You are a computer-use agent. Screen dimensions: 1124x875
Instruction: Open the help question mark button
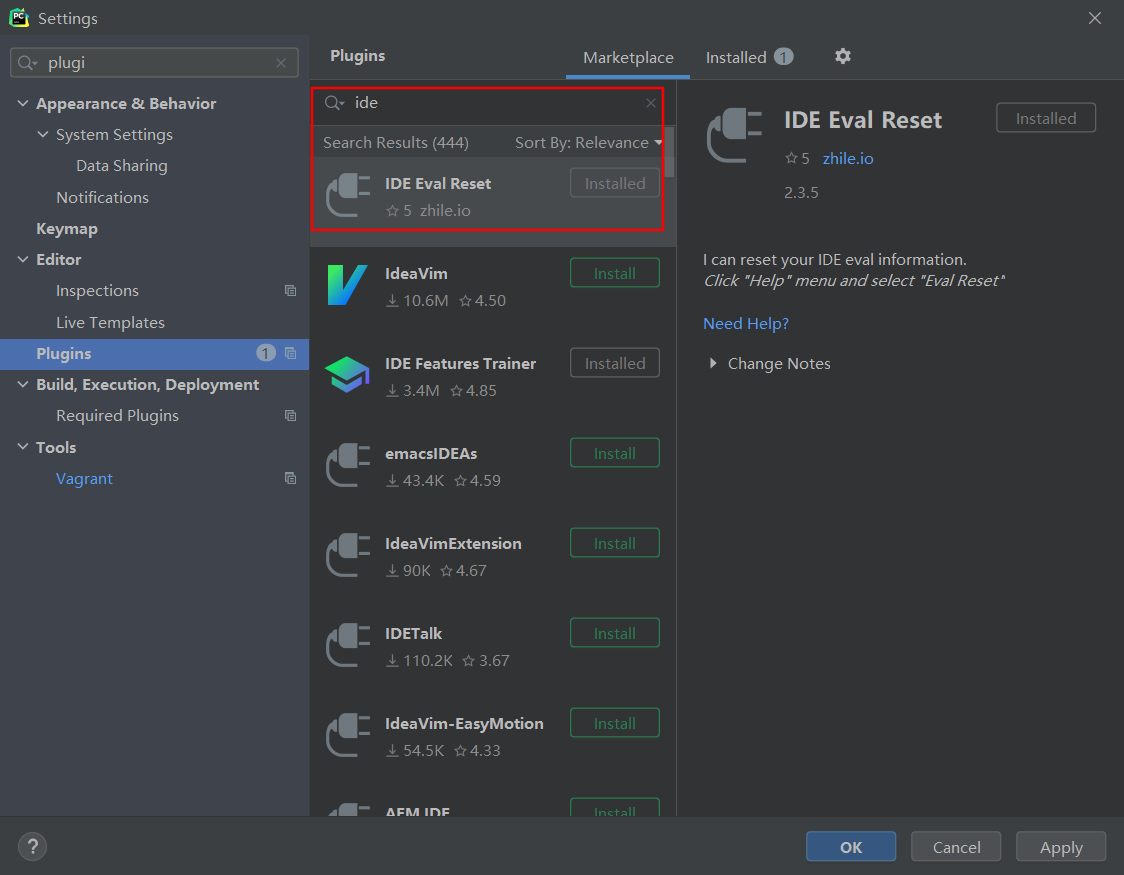(32, 846)
